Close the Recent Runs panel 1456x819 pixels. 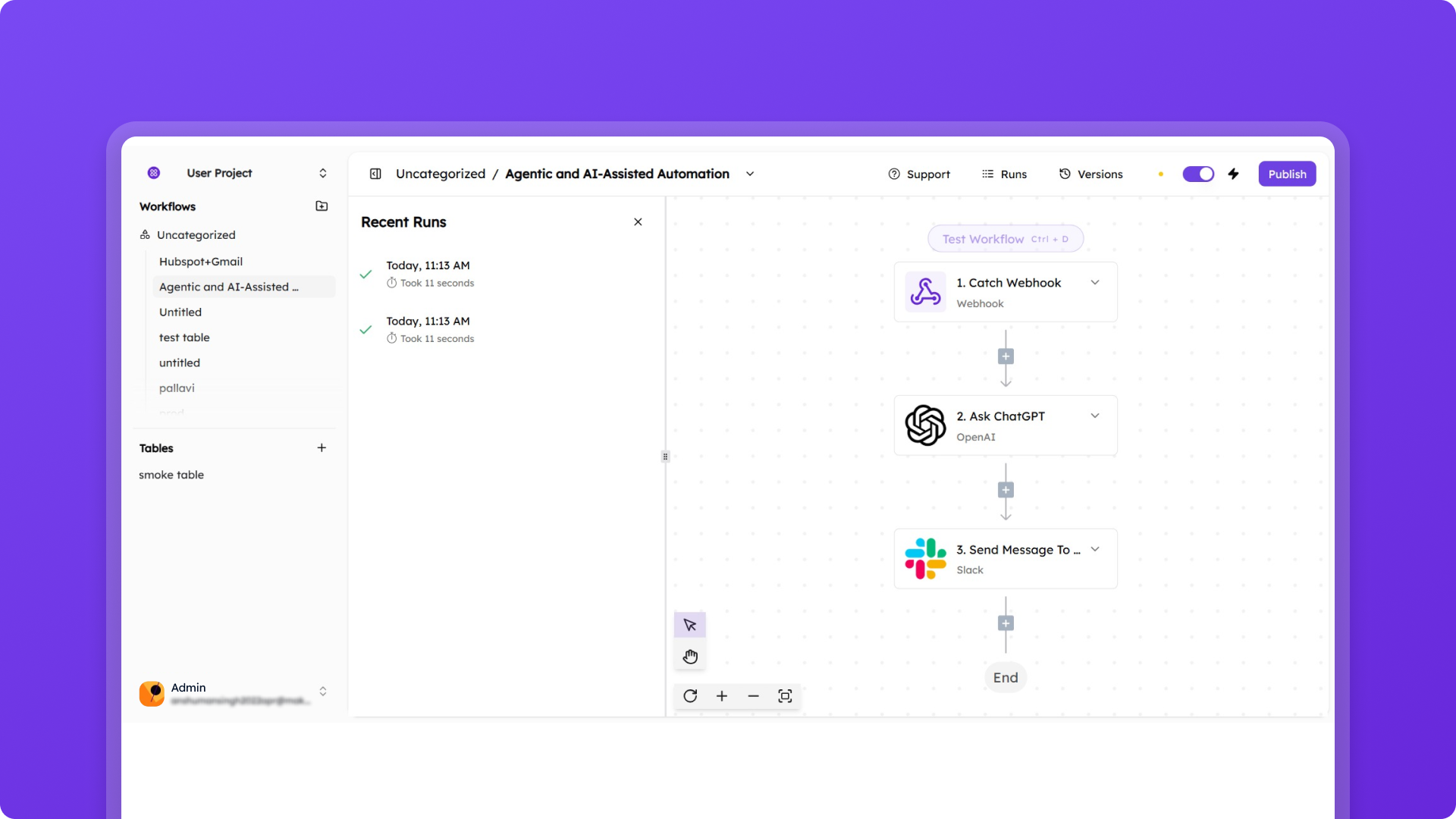638,221
